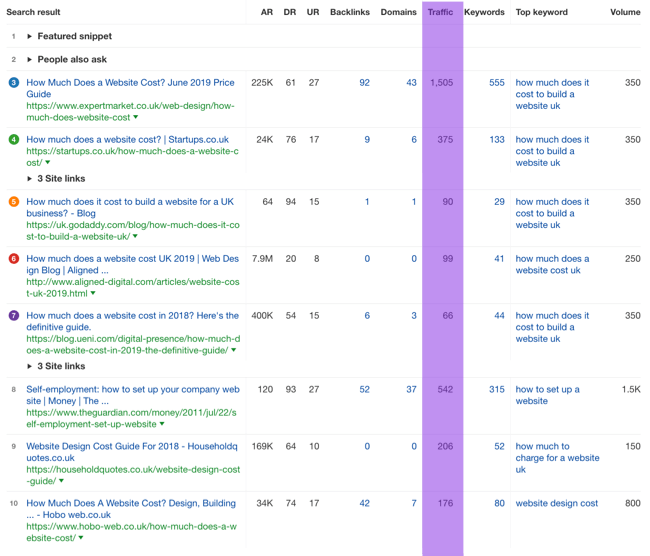Click the 37 domains link for Guardian

(x=411, y=390)
